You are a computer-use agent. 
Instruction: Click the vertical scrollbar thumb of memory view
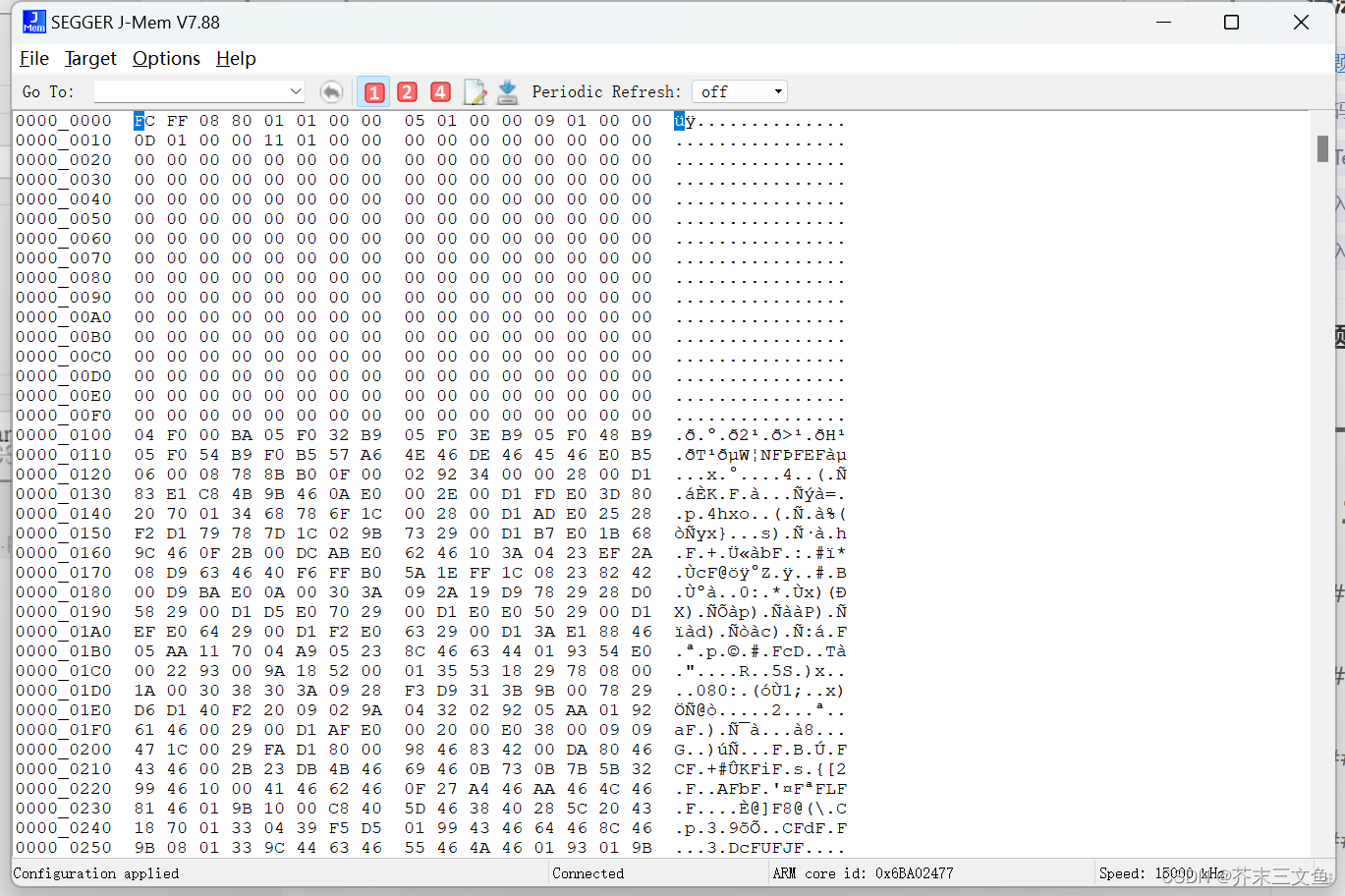1322,148
